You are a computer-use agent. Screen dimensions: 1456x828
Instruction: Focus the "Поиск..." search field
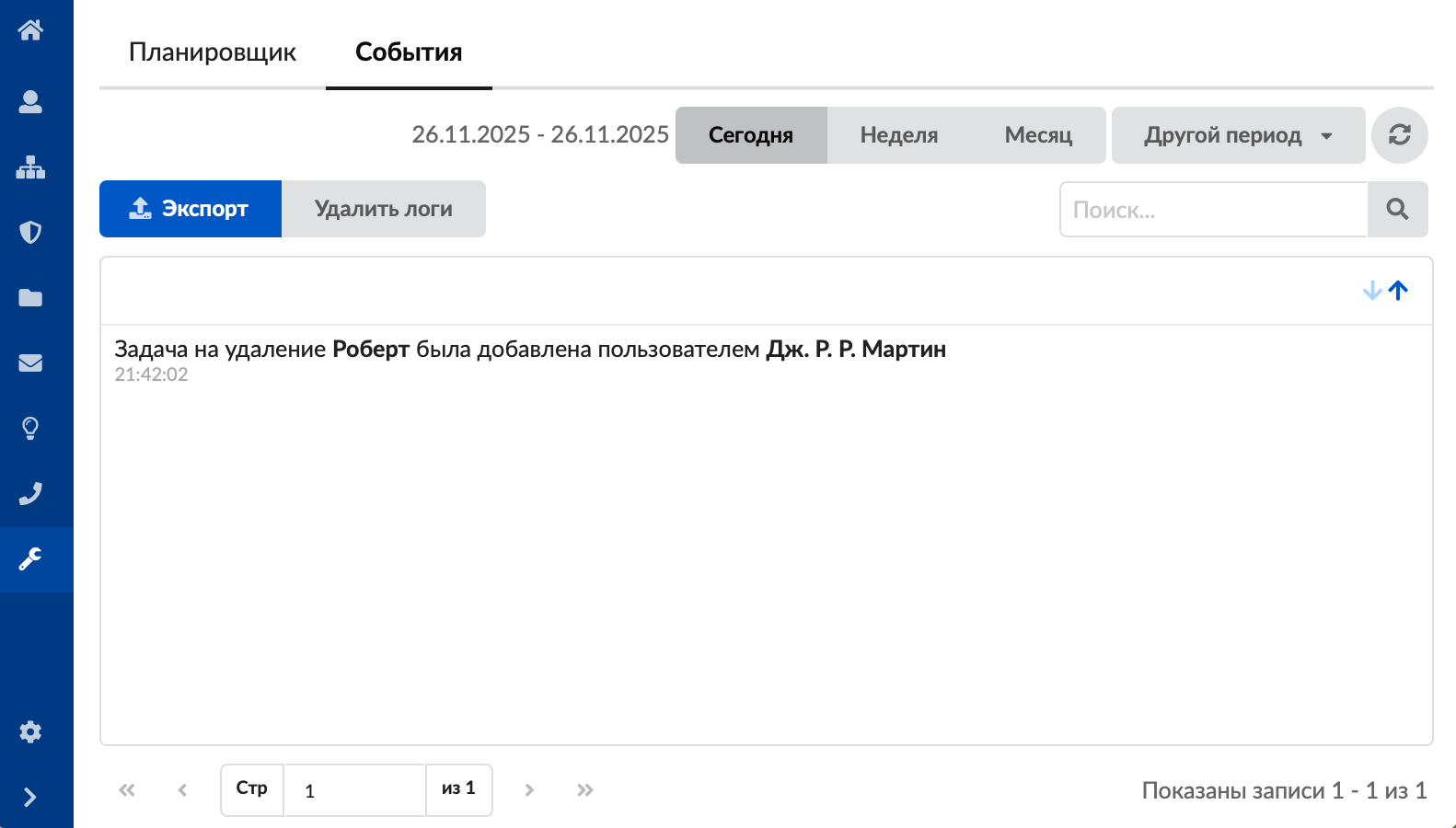1213,210
